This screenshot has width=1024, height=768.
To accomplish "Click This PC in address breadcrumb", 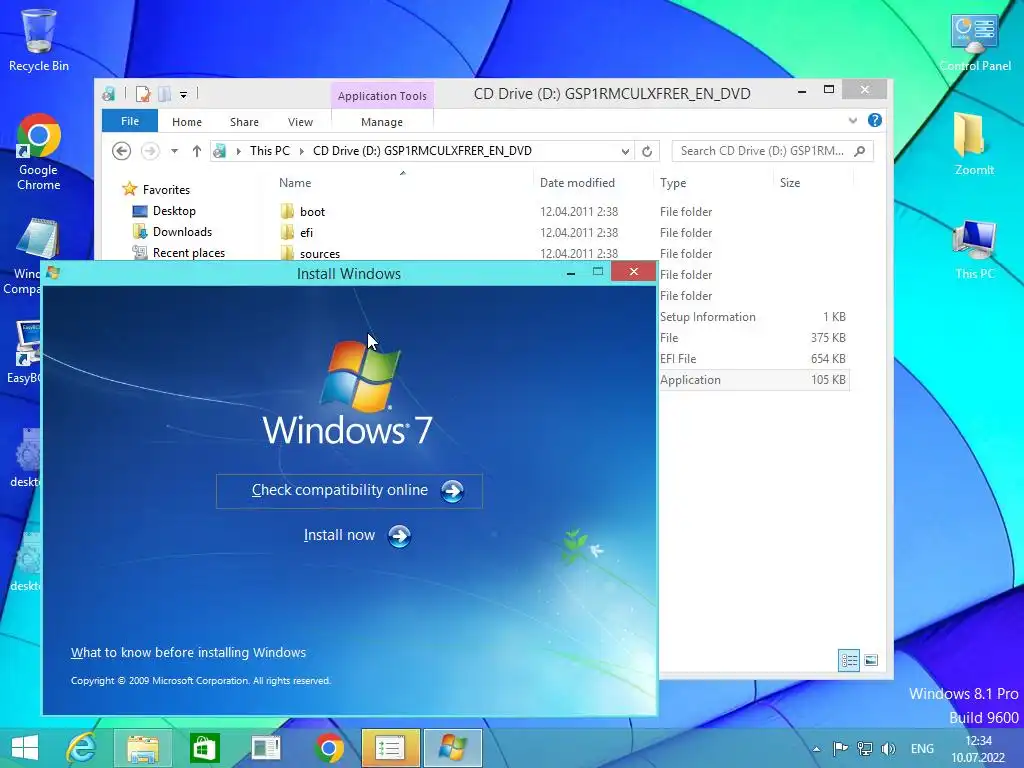I will tap(269, 151).
